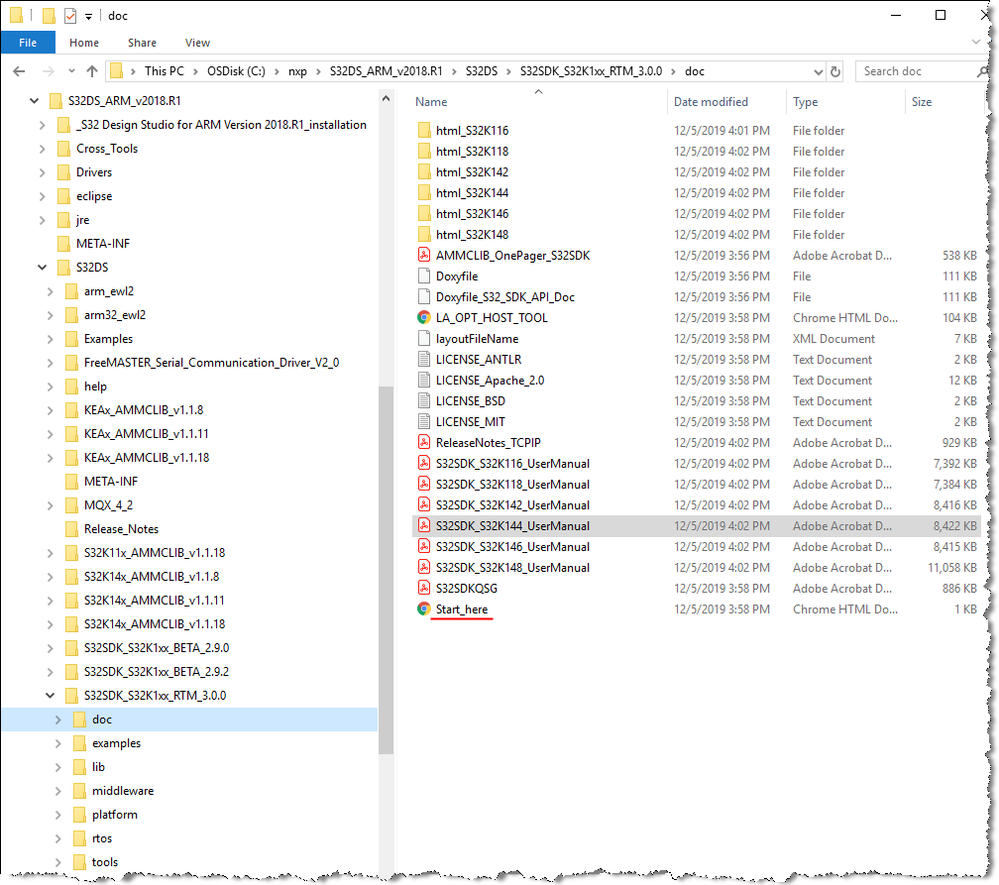999x885 pixels.
Task: Select the AMMCLIB_OnePager_S32SDK PDF icon
Action: pos(424,255)
